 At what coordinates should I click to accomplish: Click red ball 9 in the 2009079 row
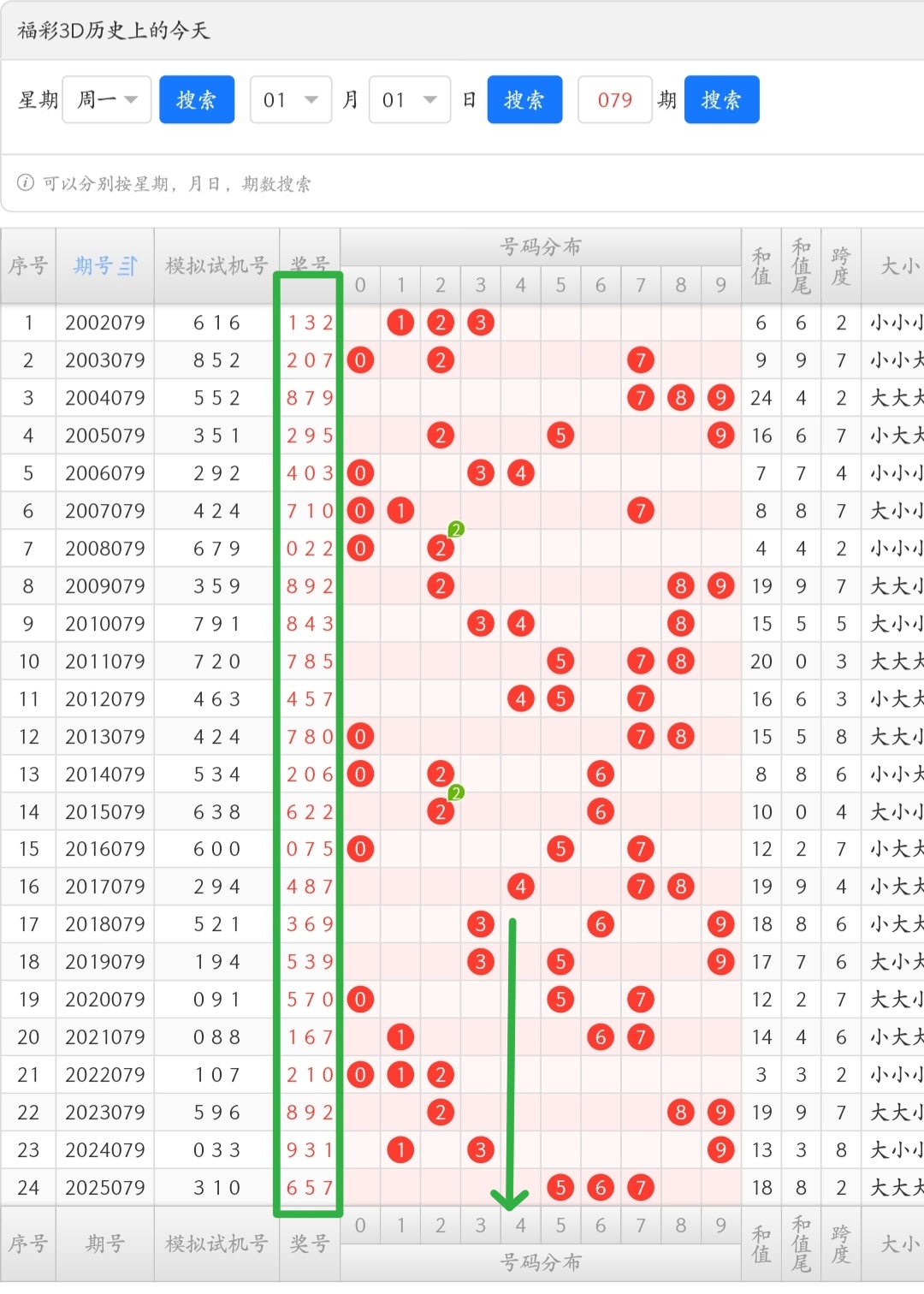coord(721,586)
